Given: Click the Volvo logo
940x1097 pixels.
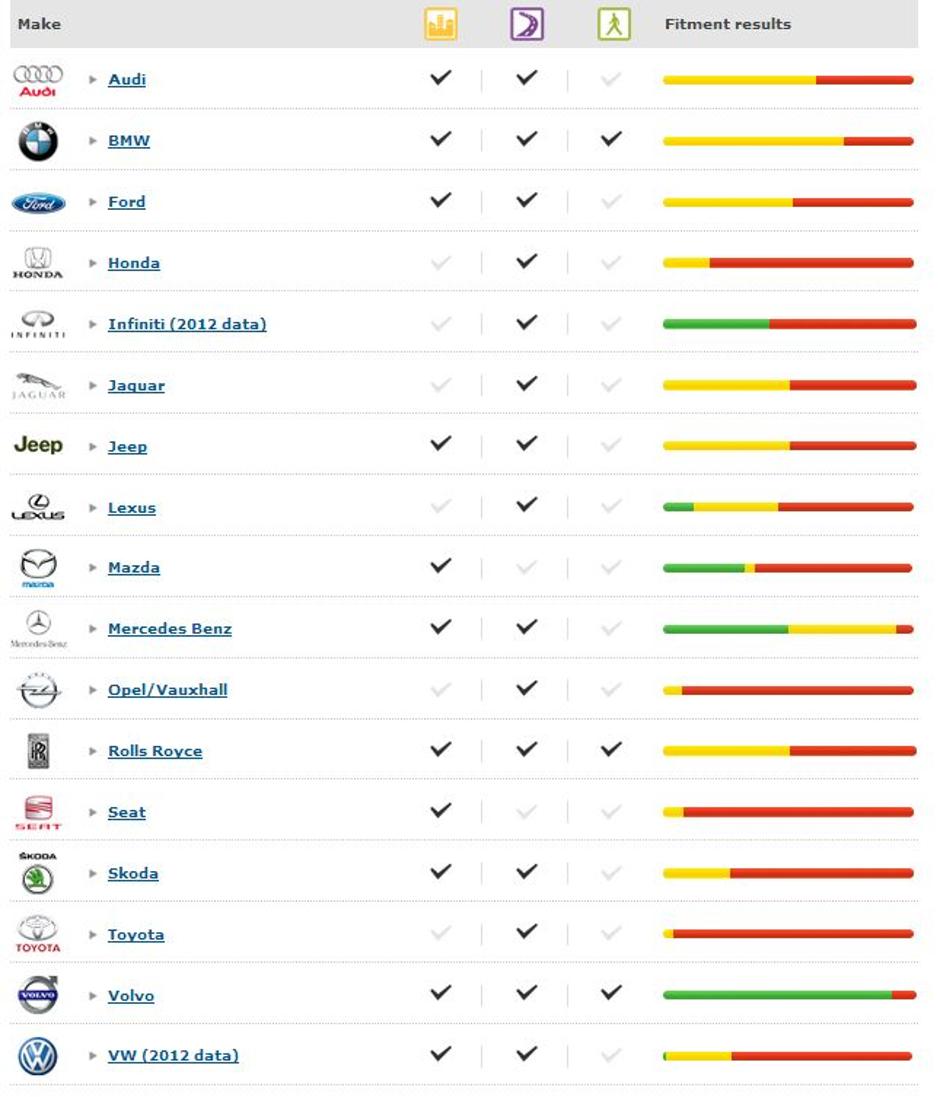Looking at the screenshot, I should coord(38,996).
